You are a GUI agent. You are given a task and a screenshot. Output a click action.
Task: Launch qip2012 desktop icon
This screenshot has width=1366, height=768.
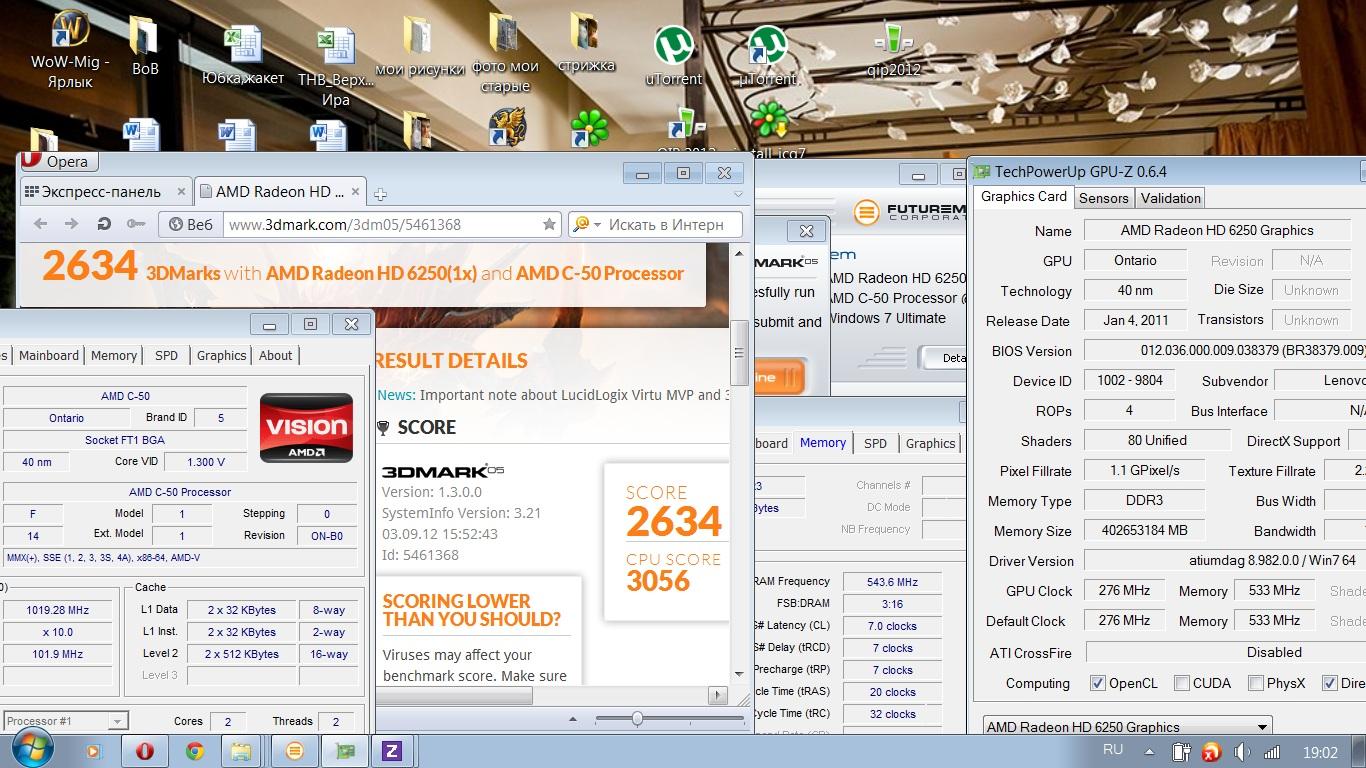pos(893,40)
